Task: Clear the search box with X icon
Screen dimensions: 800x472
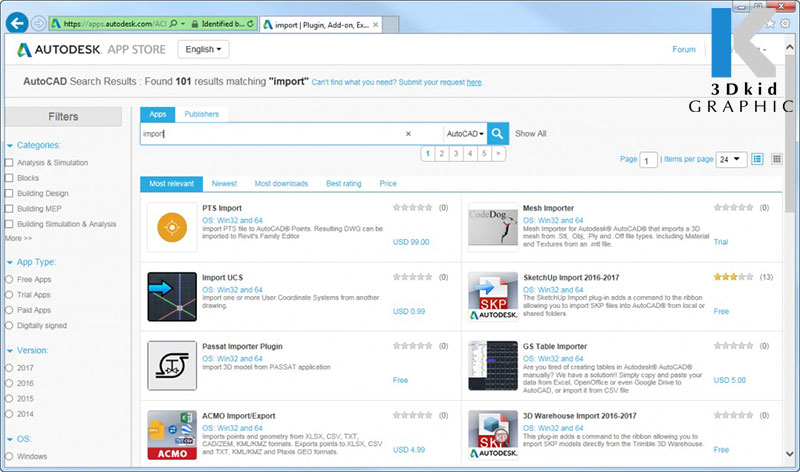Action: (408, 134)
